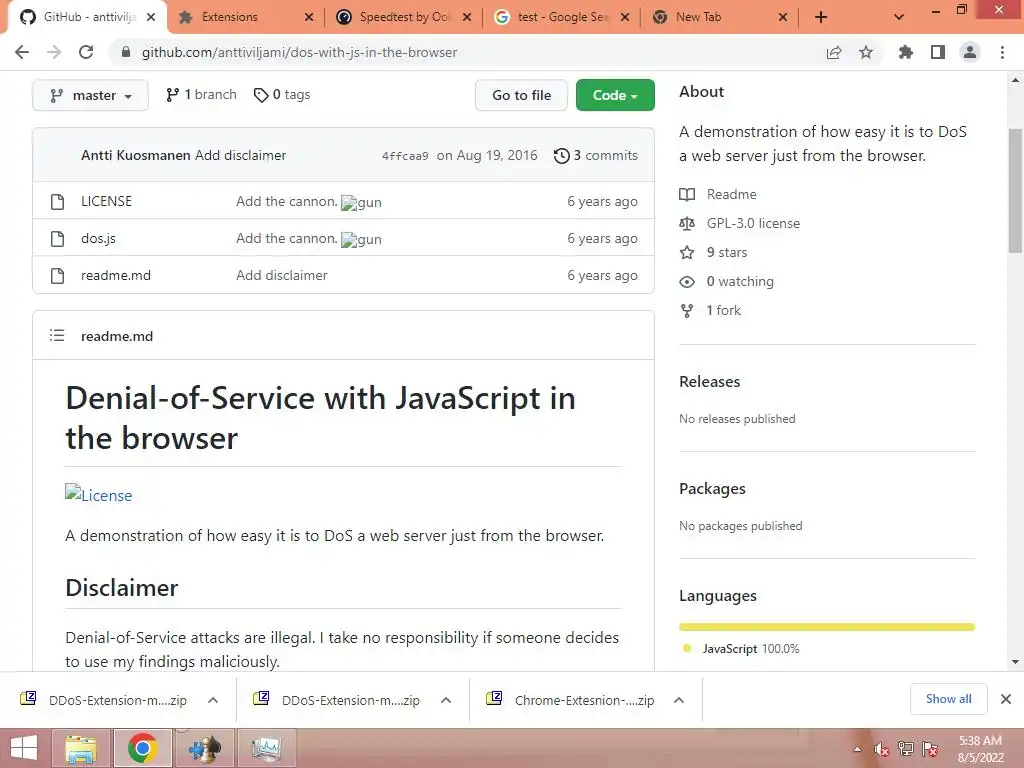Screen dimensions: 1024x768
Task: Open the green Code dropdown
Action: (x=615, y=95)
